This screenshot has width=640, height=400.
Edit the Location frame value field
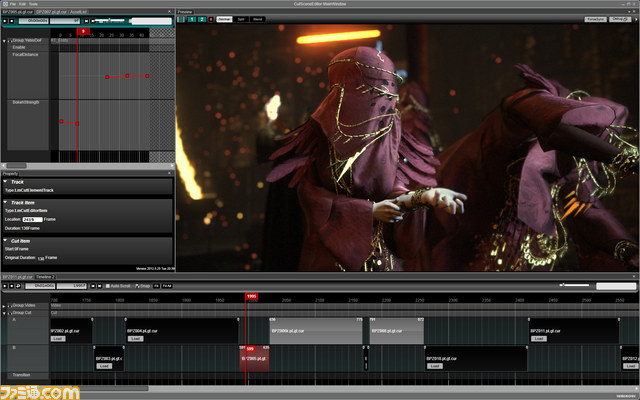[x=32, y=220]
